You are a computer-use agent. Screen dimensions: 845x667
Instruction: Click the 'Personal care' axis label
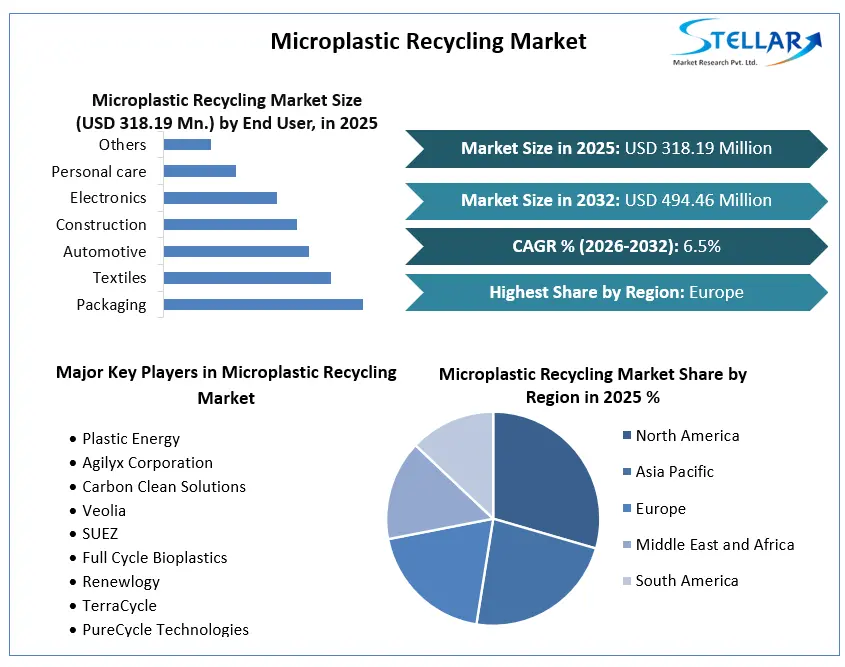(x=99, y=172)
